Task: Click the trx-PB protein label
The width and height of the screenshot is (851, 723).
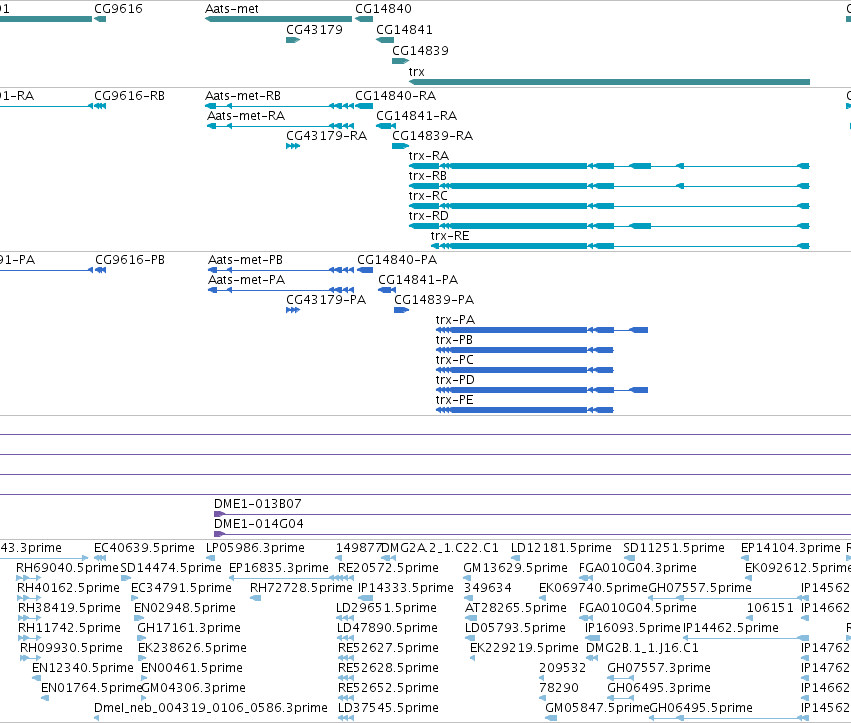Action: click(454, 340)
